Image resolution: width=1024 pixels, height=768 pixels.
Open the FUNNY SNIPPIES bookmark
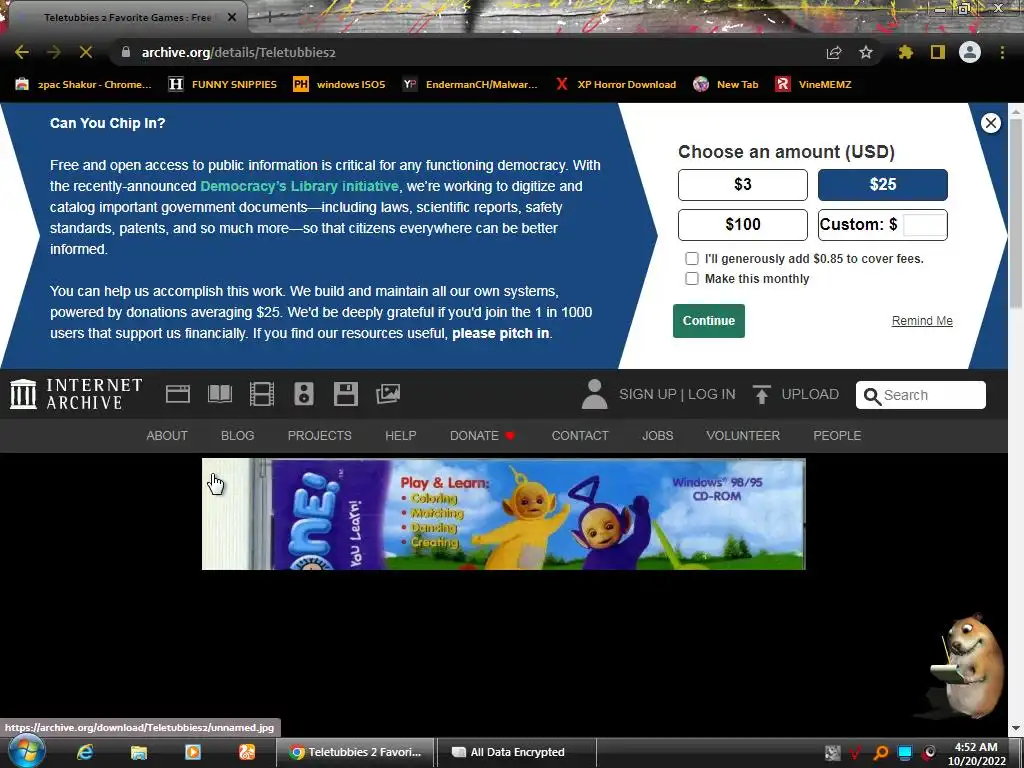tap(223, 84)
